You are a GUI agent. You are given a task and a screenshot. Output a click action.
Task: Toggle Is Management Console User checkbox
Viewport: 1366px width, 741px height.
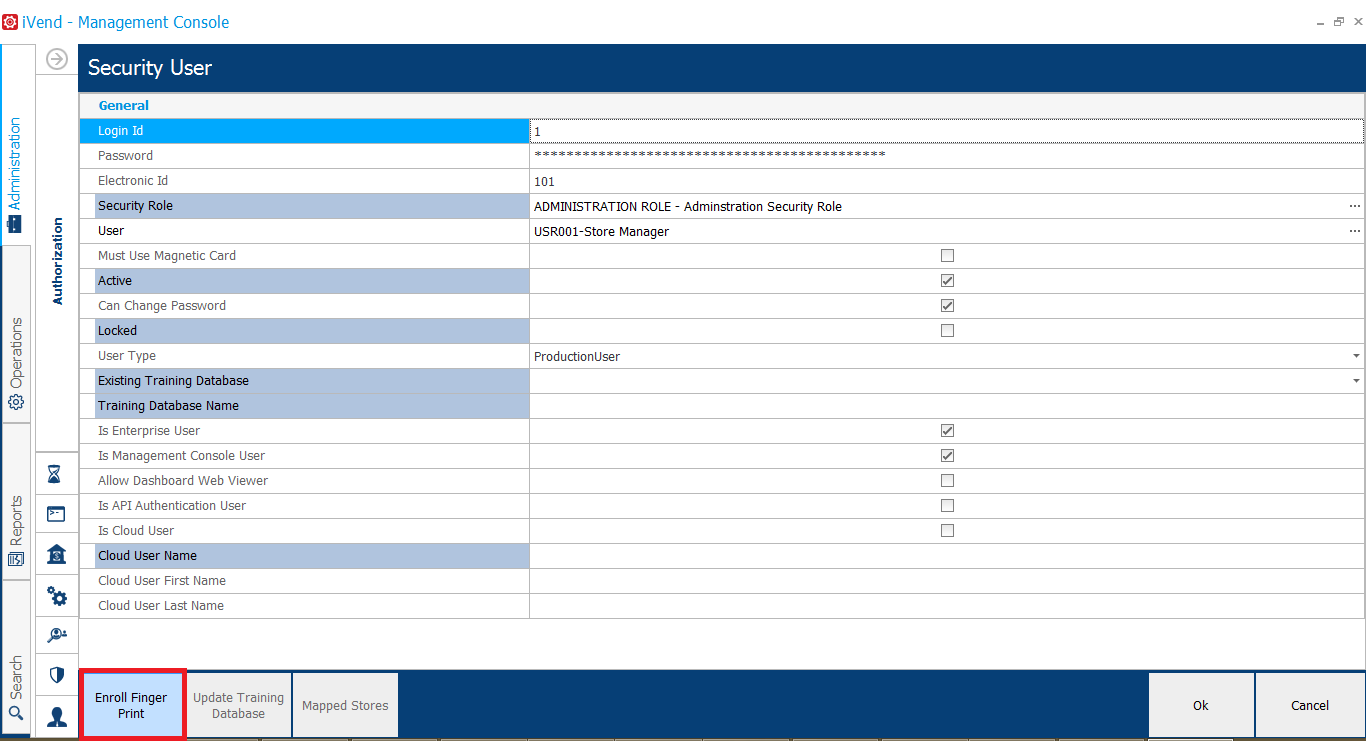(947, 456)
